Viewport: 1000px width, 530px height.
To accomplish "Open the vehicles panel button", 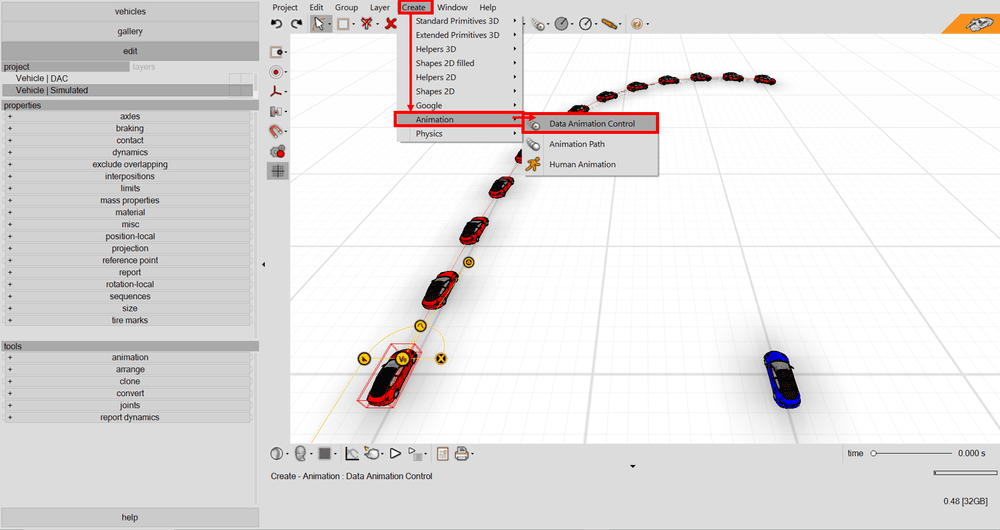I will (x=130, y=11).
